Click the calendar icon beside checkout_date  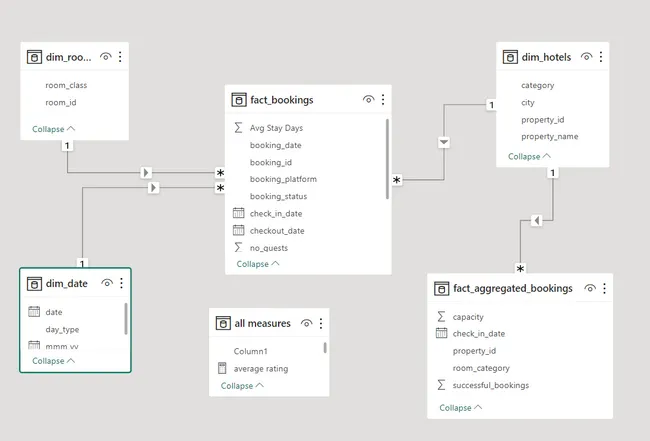238,230
